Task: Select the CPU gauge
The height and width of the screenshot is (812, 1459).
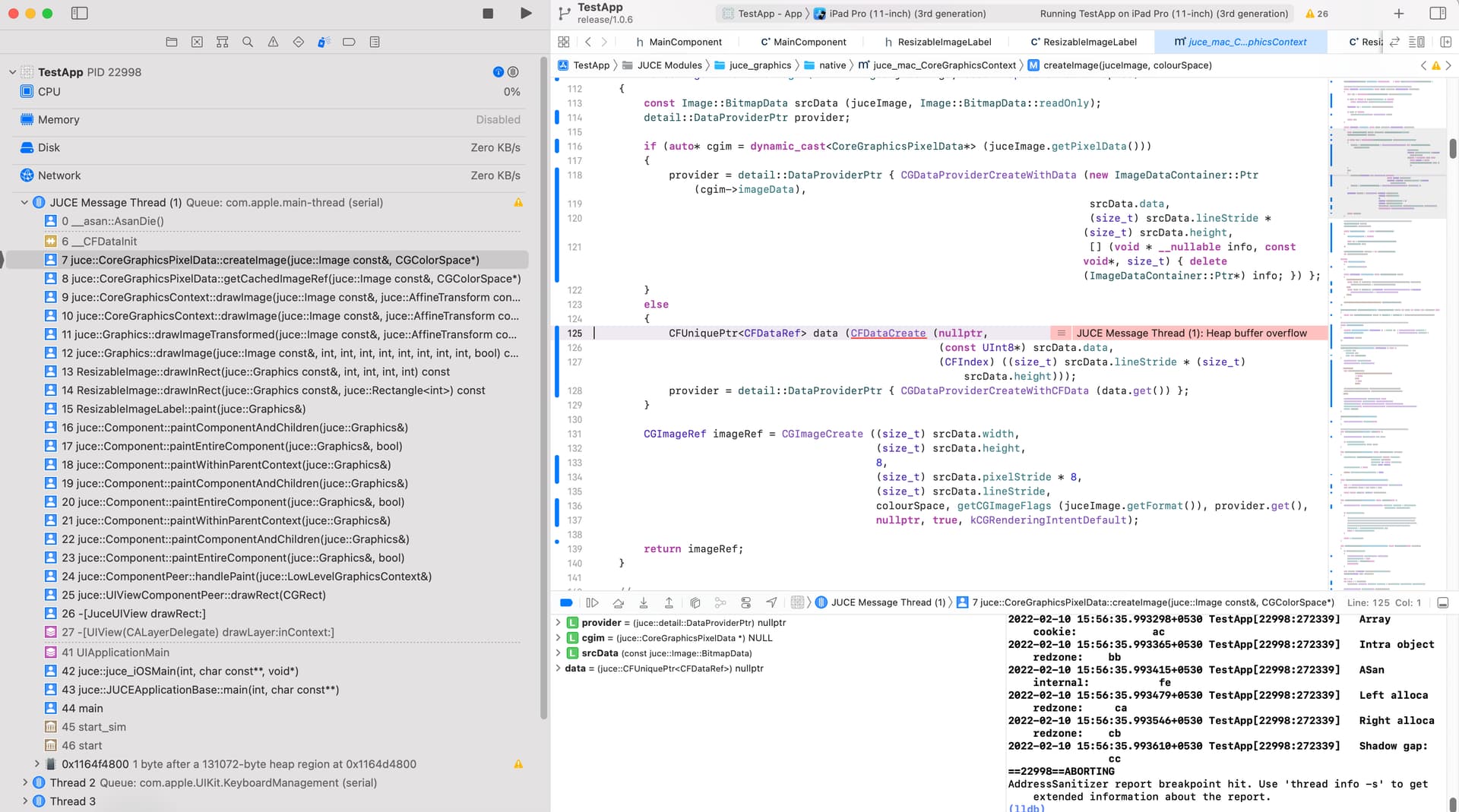Action: pyautogui.click(x=270, y=92)
